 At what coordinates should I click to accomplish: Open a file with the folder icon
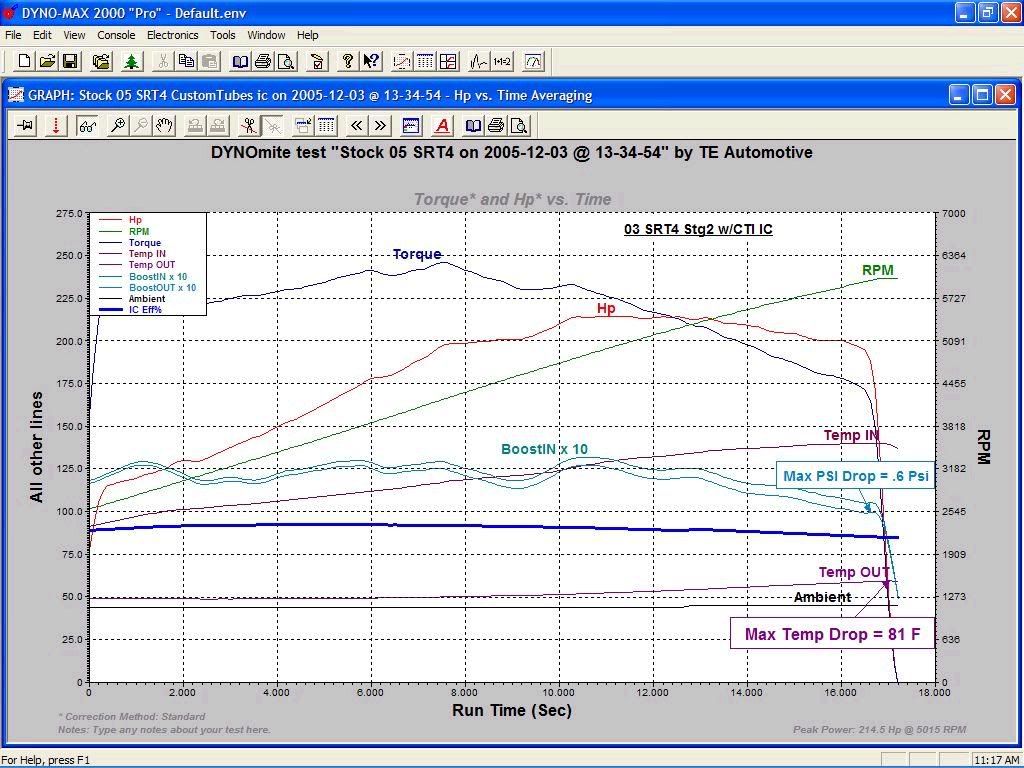click(x=47, y=61)
